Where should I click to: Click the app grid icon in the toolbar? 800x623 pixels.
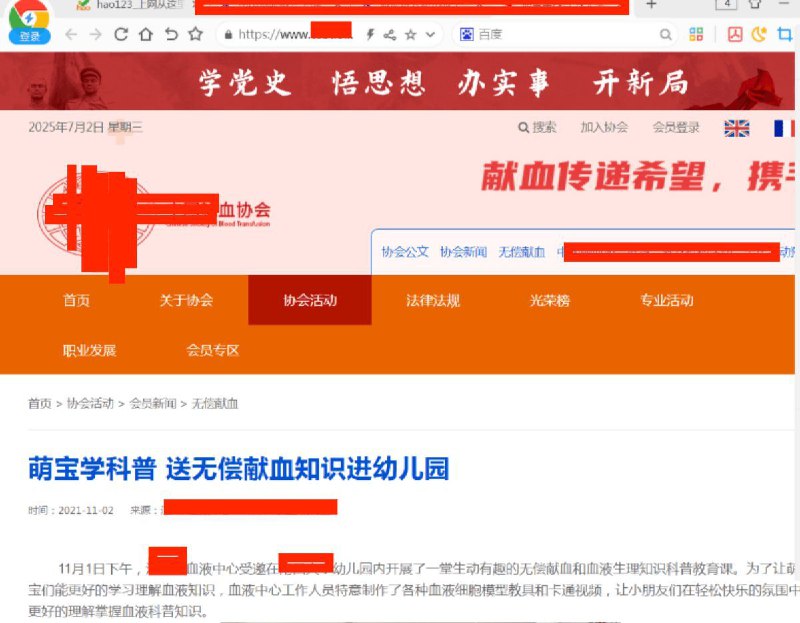point(698,33)
